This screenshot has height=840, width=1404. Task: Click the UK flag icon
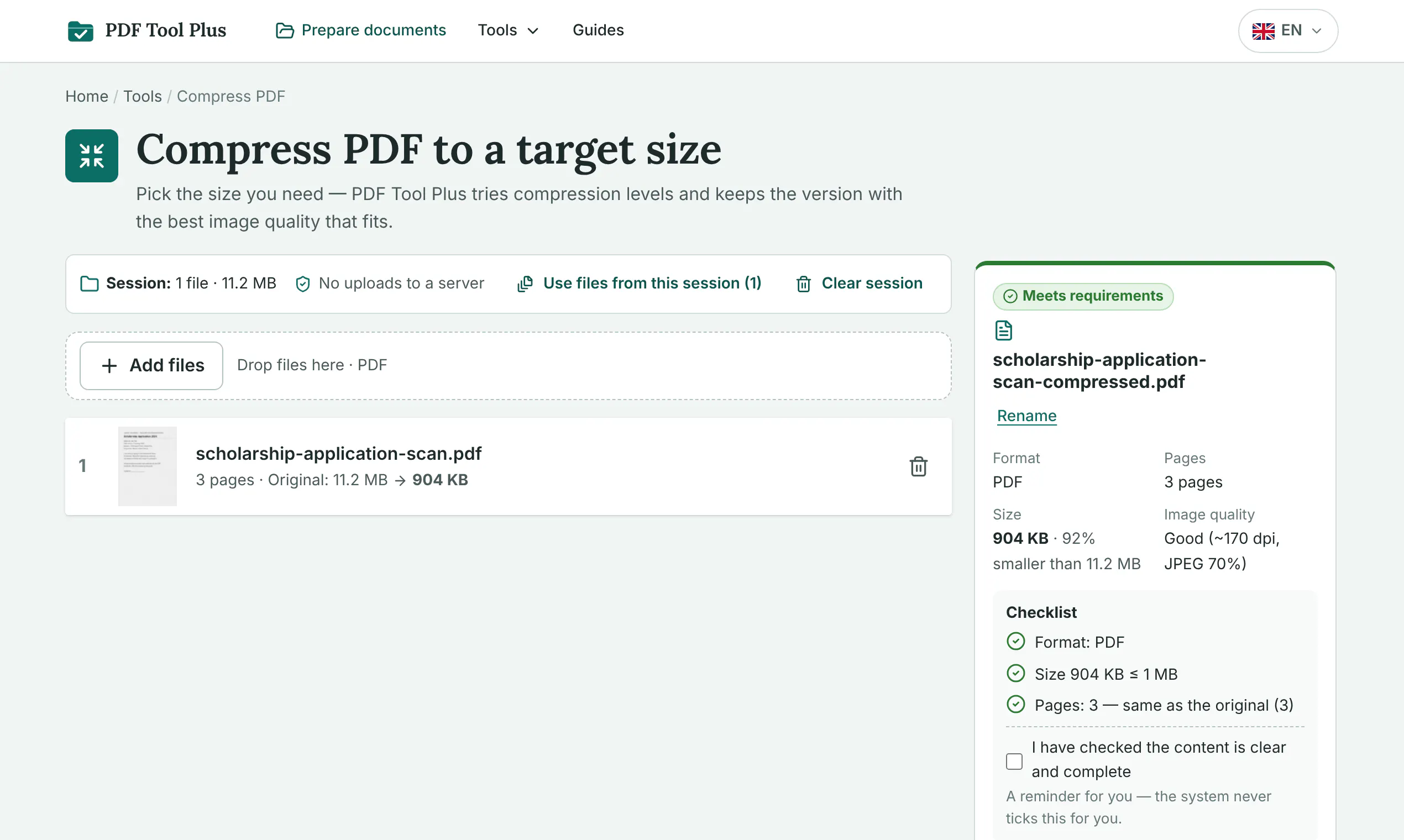click(x=1263, y=30)
